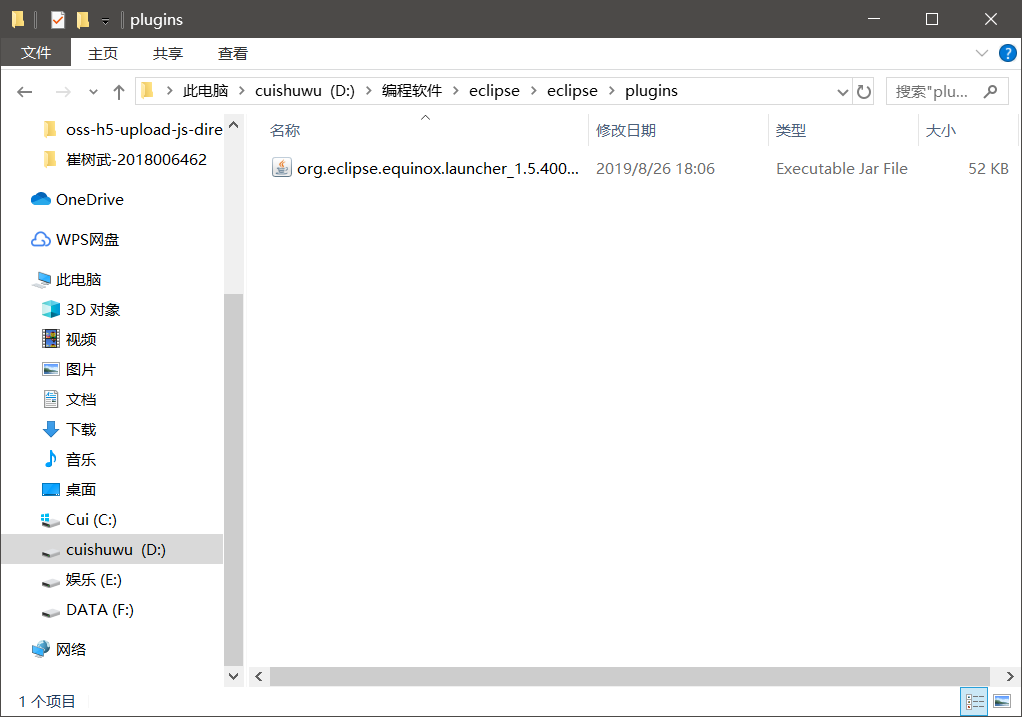Switch to the 共享 ribbon tab
The height and width of the screenshot is (717, 1022).
[168, 53]
